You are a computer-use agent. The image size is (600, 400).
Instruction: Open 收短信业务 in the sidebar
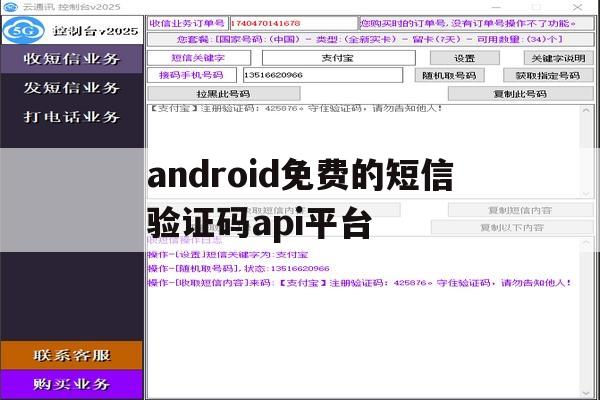72,59
